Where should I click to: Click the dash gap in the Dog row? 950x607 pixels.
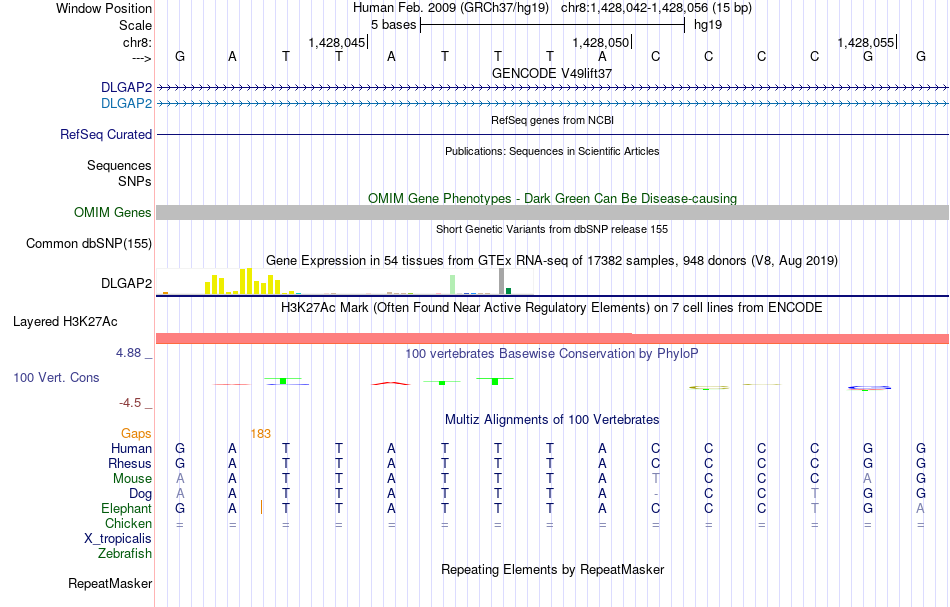click(x=656, y=494)
